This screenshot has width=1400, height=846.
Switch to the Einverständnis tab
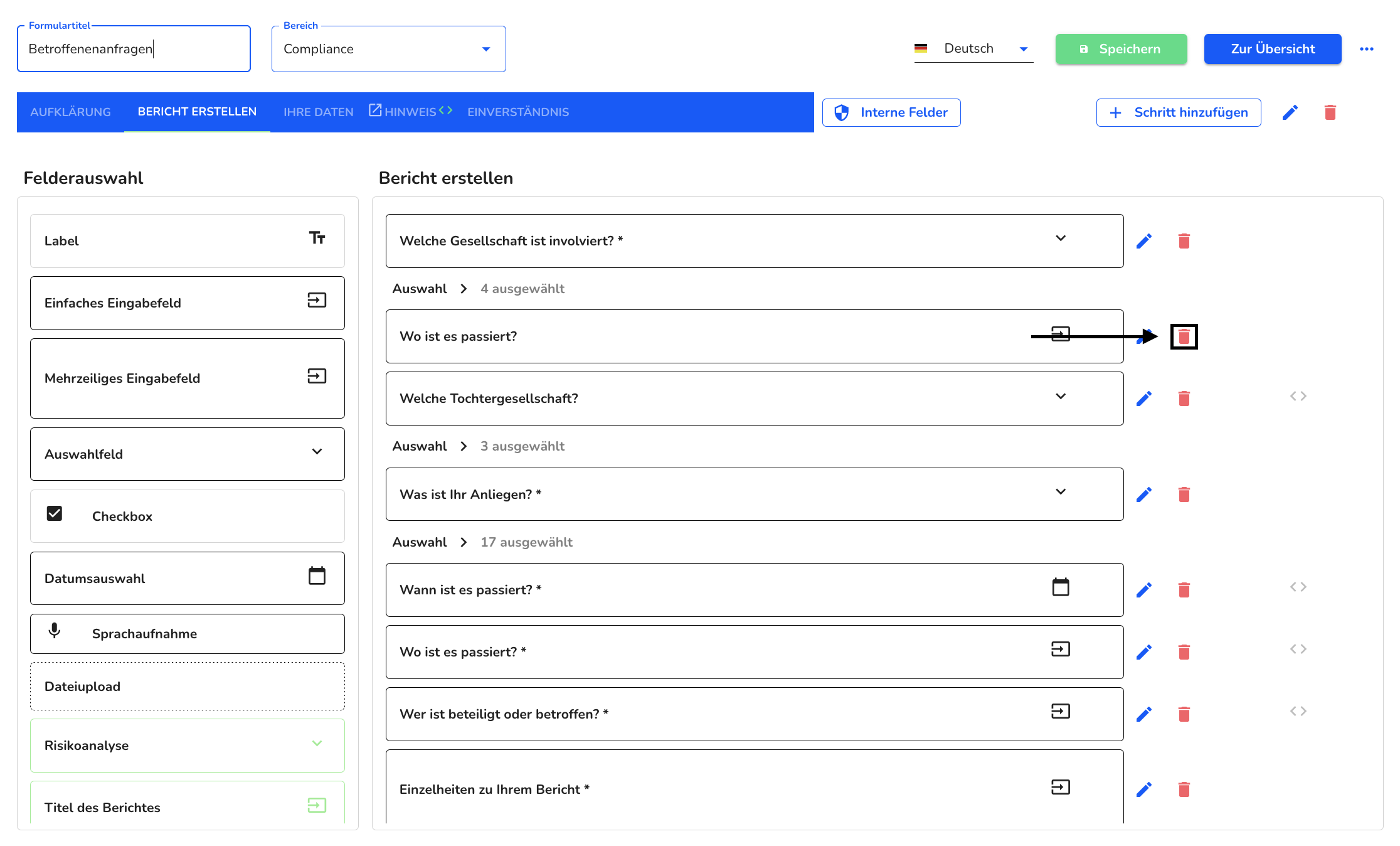click(x=518, y=112)
